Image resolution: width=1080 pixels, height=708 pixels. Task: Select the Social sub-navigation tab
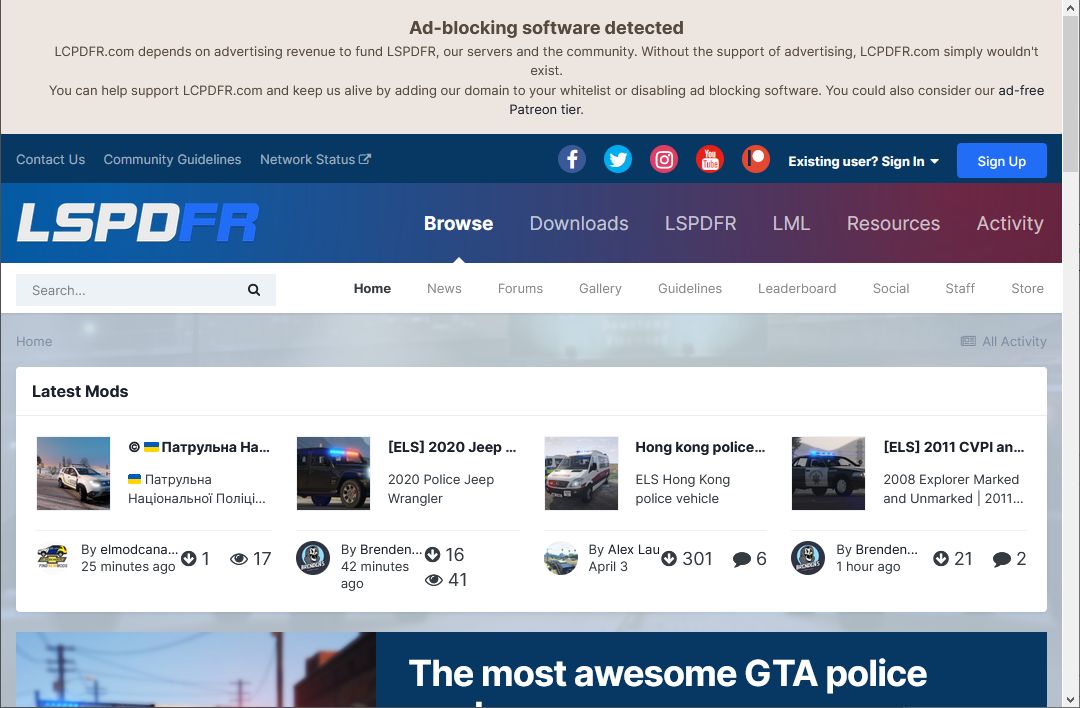[891, 289]
